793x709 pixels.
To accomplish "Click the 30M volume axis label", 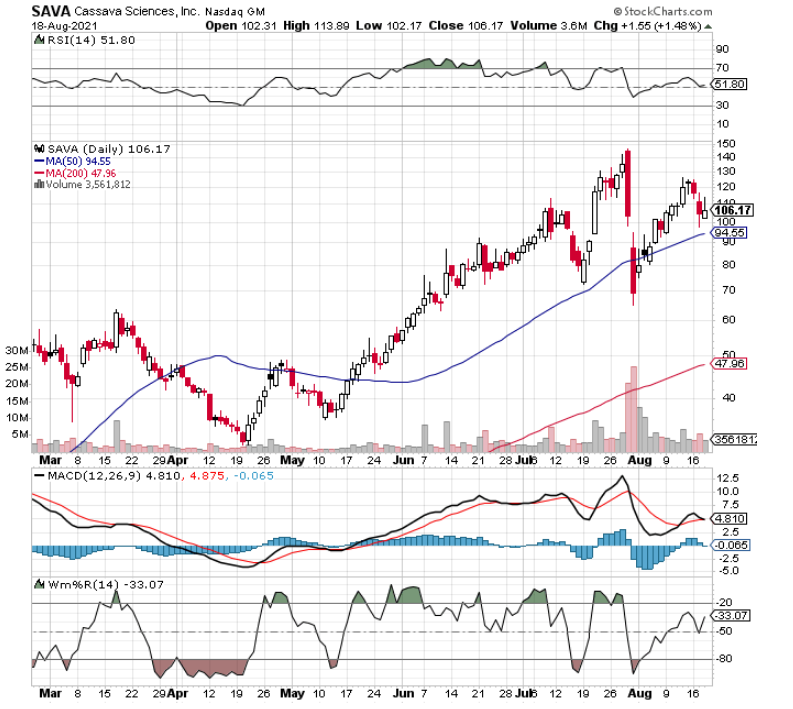I will [17, 350].
